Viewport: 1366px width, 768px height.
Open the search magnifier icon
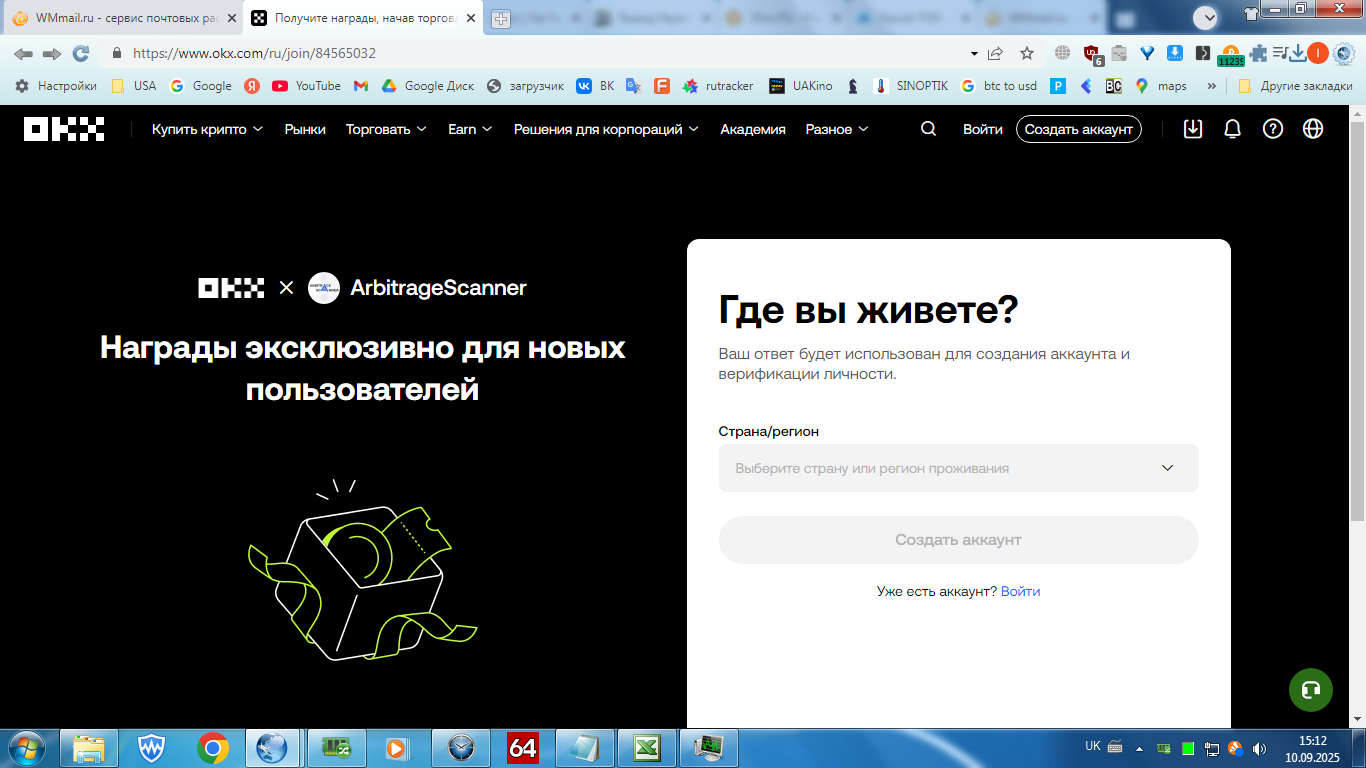click(x=928, y=129)
